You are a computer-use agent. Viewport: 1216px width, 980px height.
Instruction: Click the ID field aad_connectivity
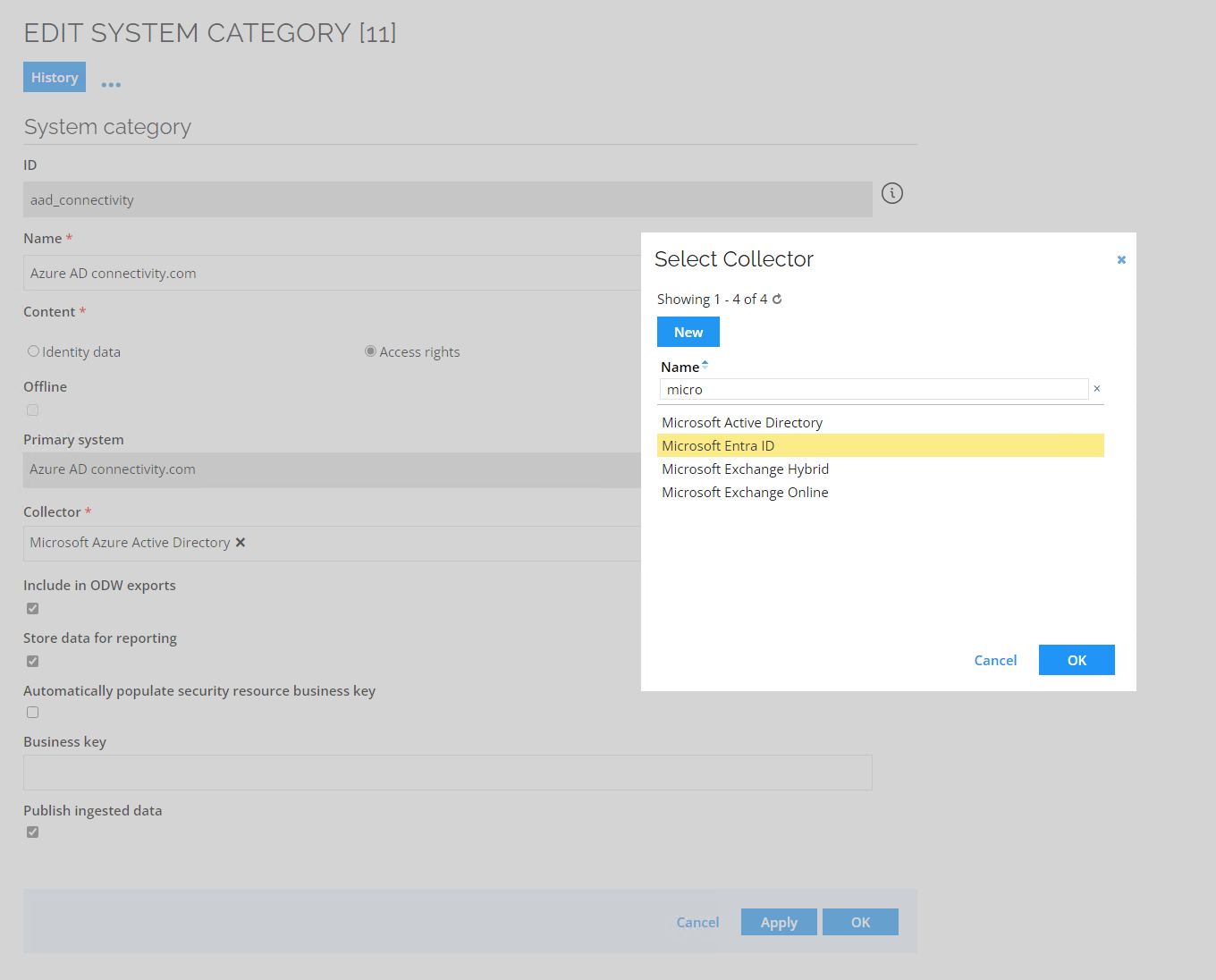click(448, 199)
